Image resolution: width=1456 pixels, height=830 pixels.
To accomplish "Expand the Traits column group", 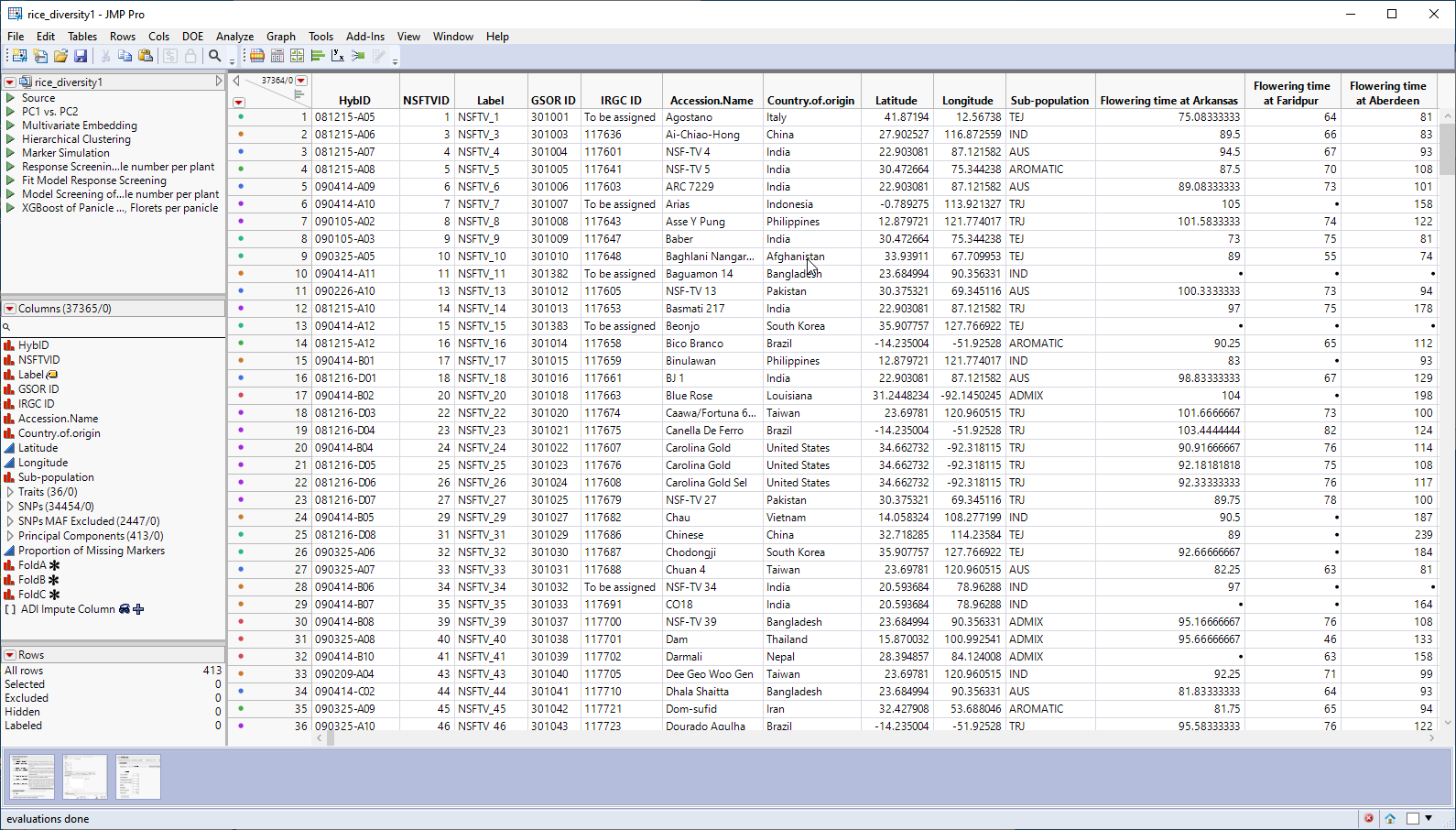I will [x=10, y=492].
